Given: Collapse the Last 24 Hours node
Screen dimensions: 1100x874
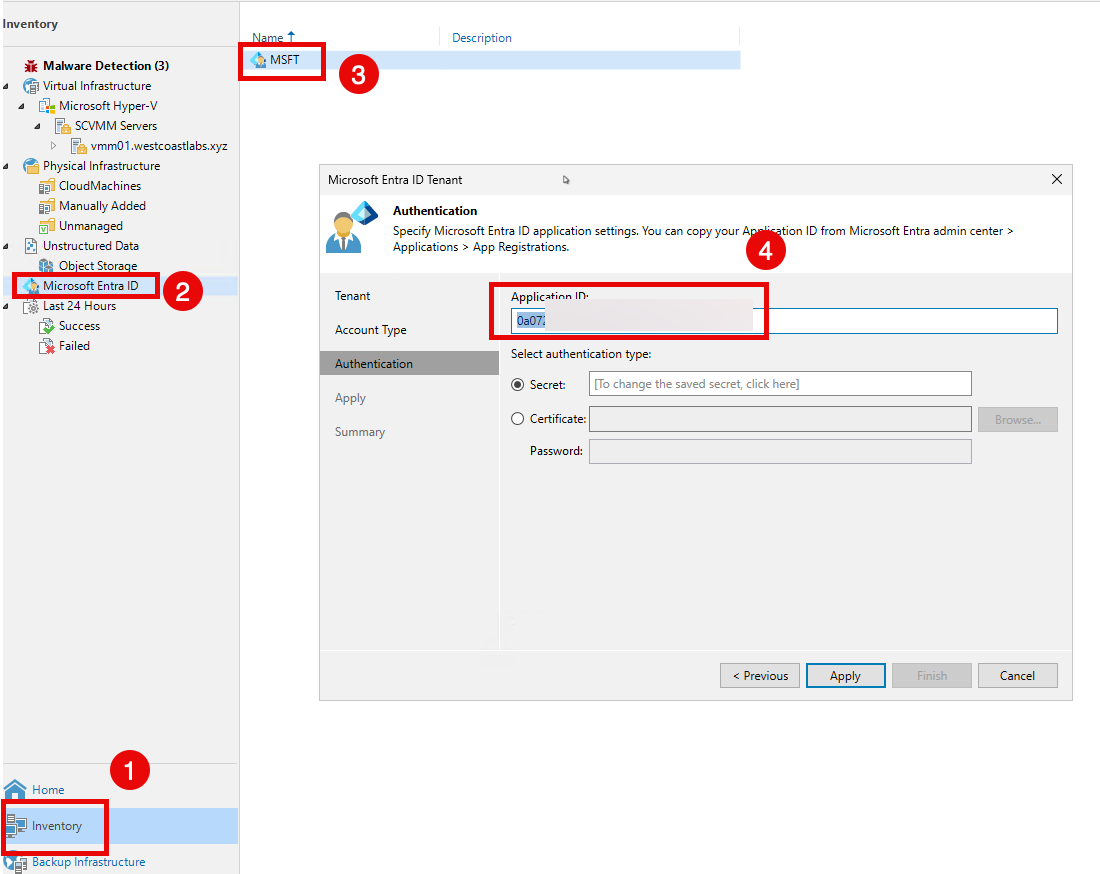Looking at the screenshot, I should [6, 306].
